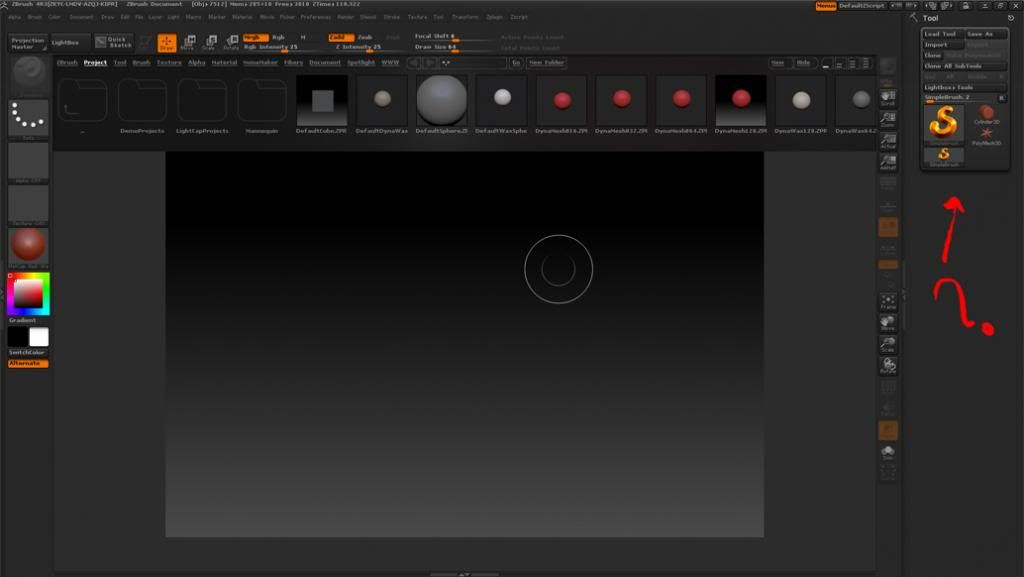Image resolution: width=1024 pixels, height=577 pixels.
Task: Click the LightBox Go button
Action: 516,63
